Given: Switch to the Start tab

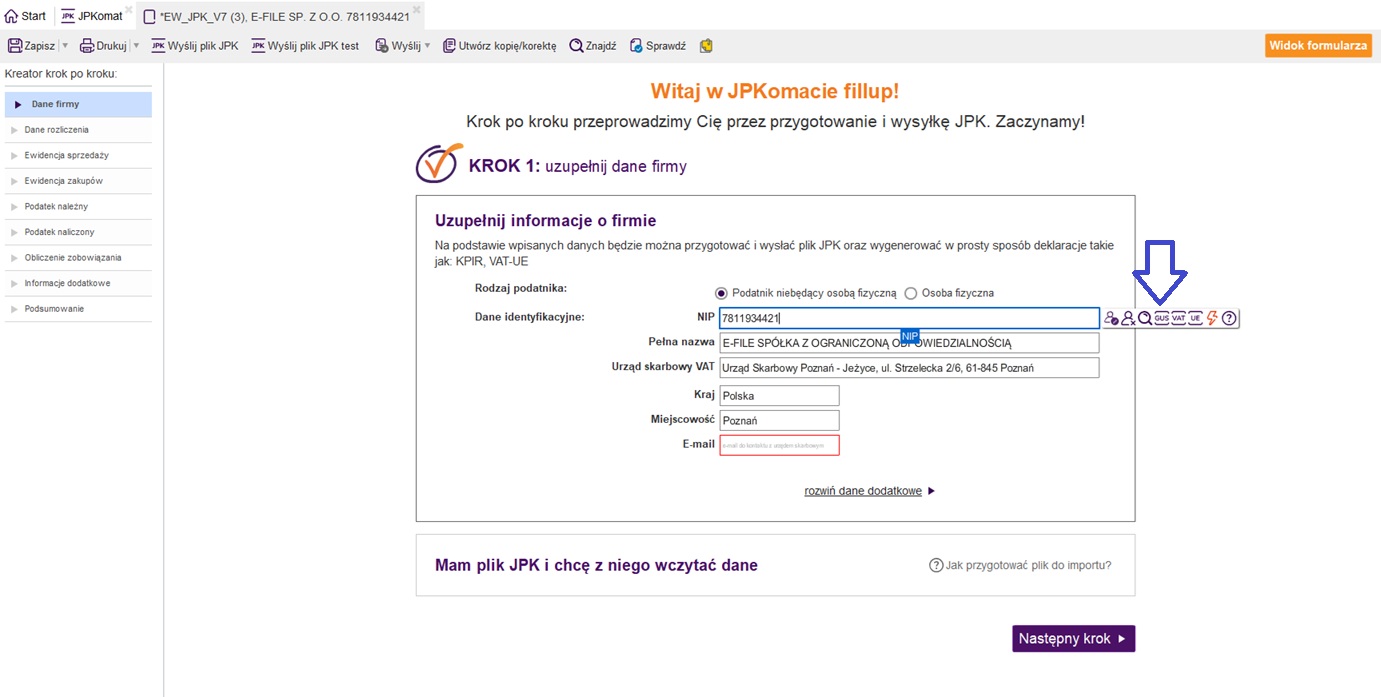Looking at the screenshot, I should pyautogui.click(x=26, y=16).
